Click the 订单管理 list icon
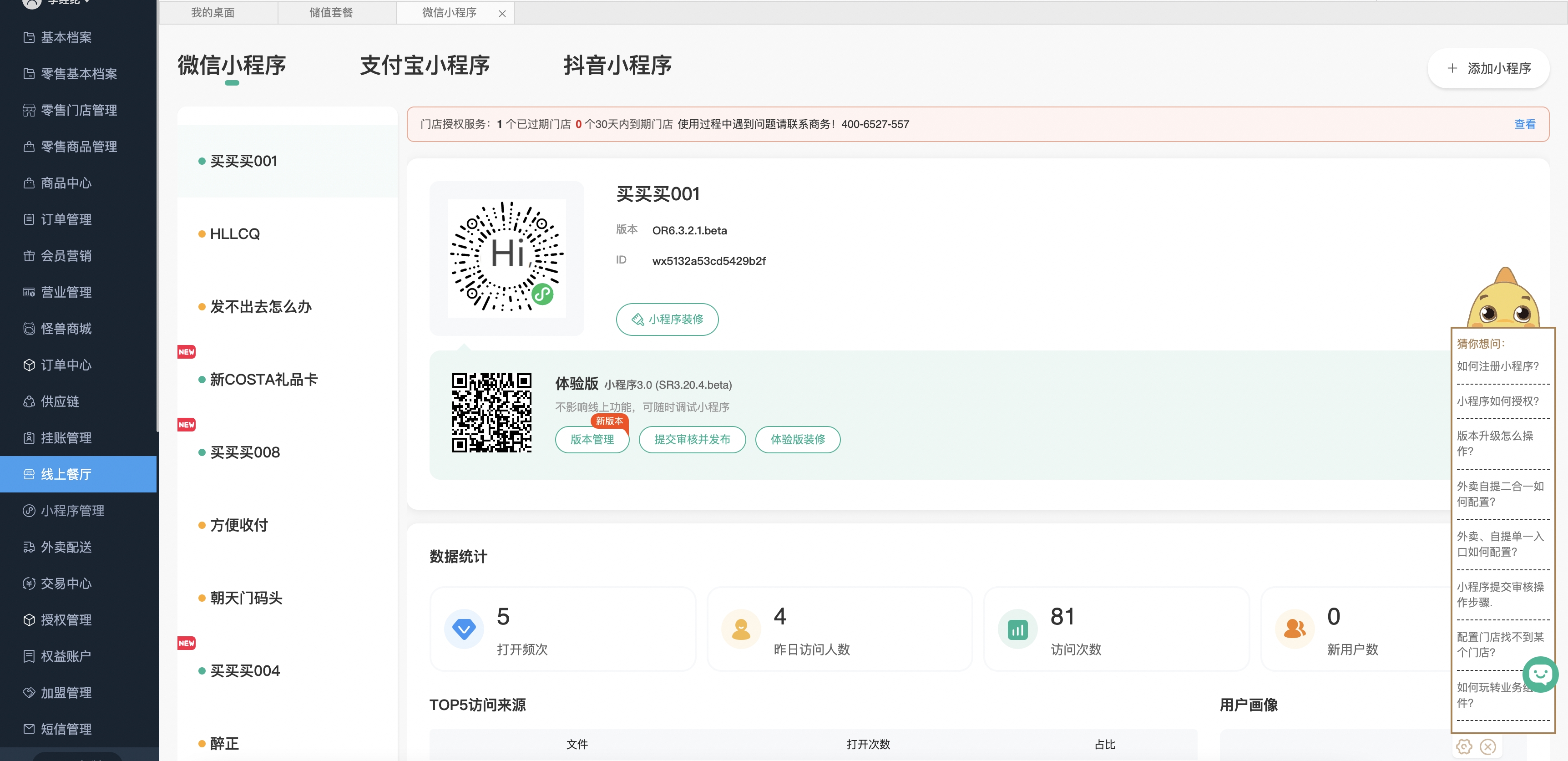Screen dimensions: 1568x761 click(29, 219)
